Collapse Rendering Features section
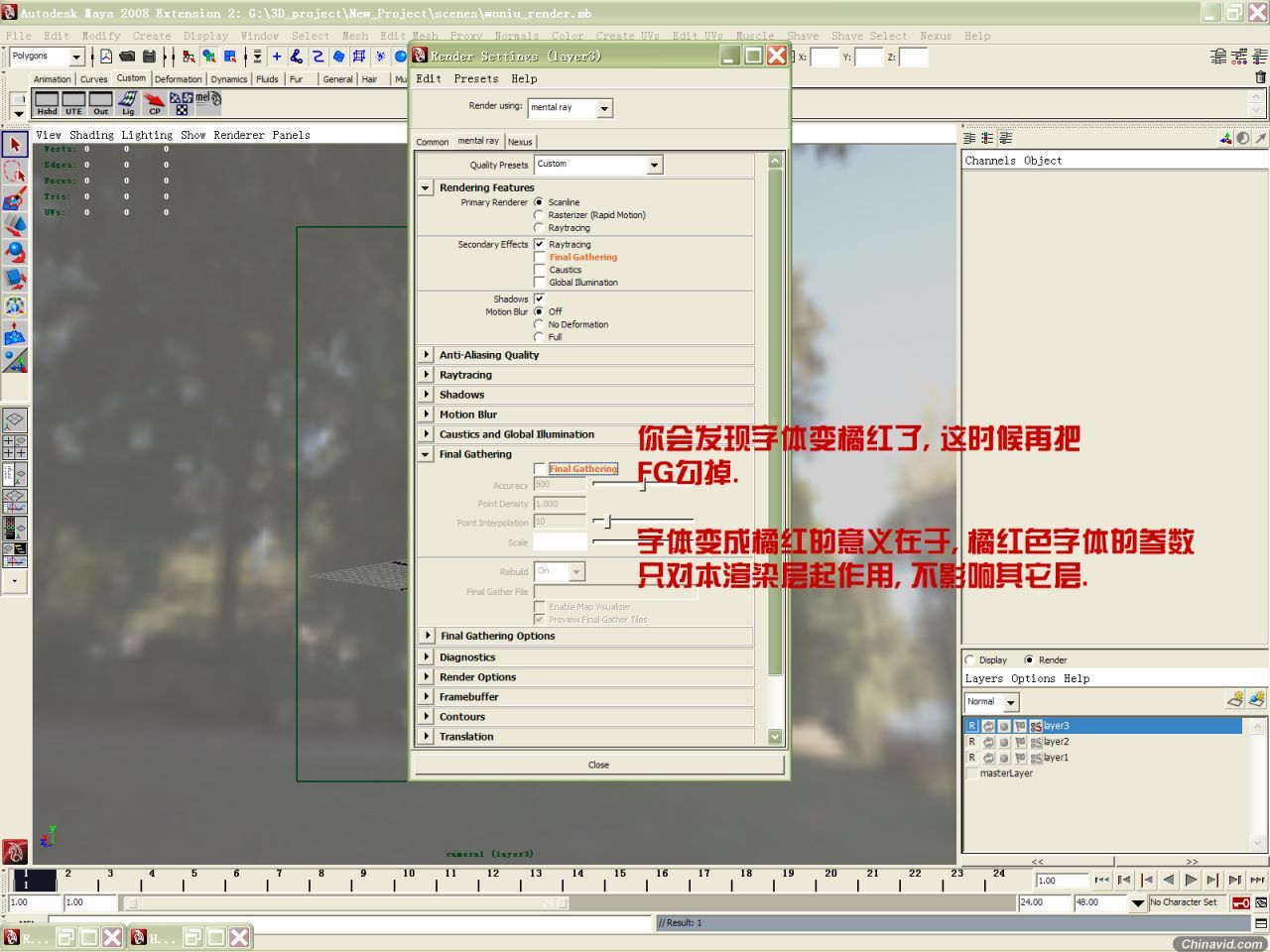This screenshot has width=1270, height=952. coord(426,187)
